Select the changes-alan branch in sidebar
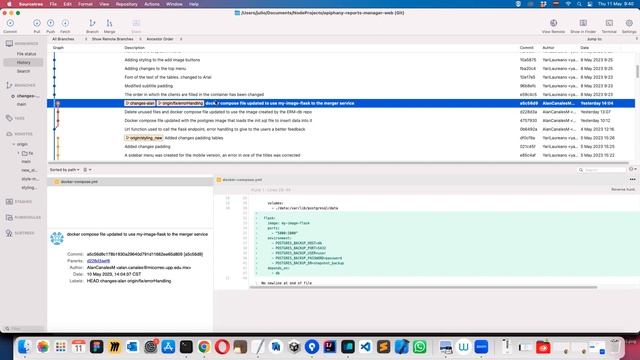Viewport: 640px width, 360px height. pyautogui.click(x=28, y=96)
